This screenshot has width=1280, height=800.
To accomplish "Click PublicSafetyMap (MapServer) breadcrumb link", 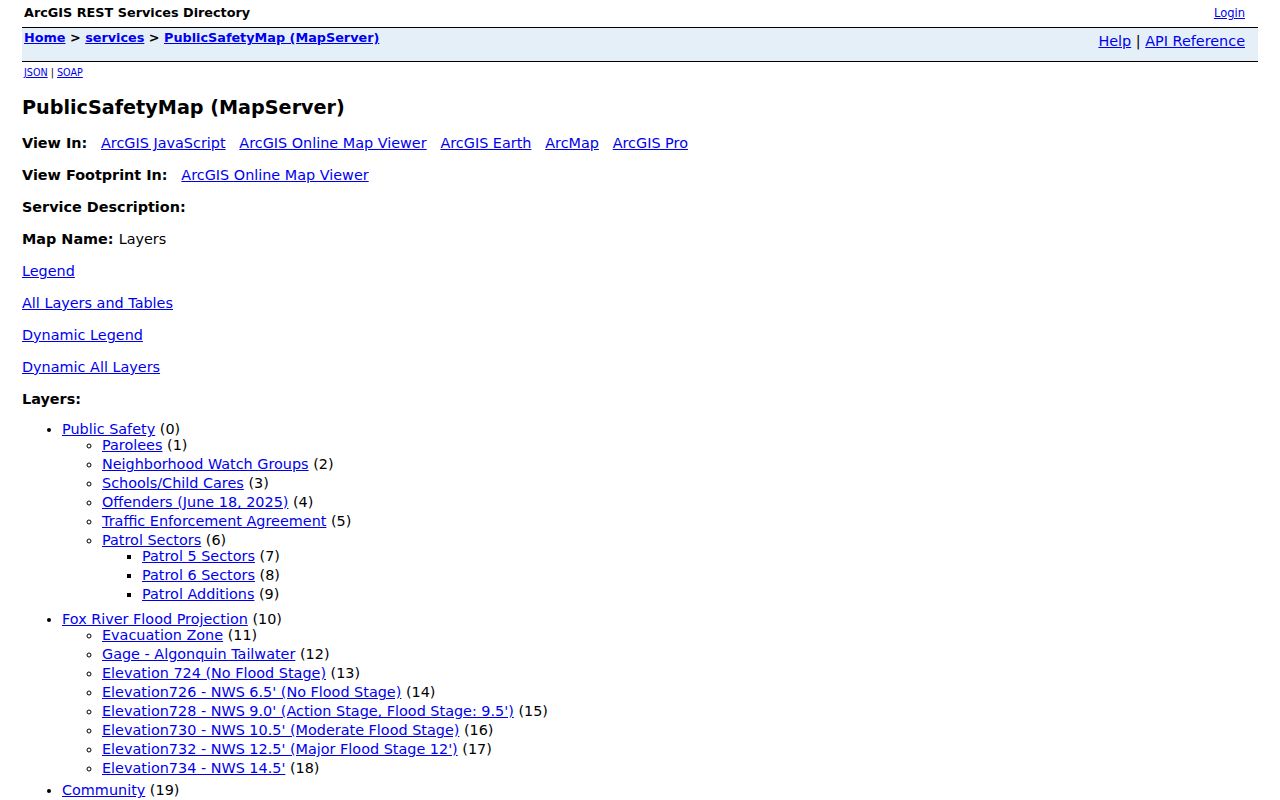I will point(271,38).
